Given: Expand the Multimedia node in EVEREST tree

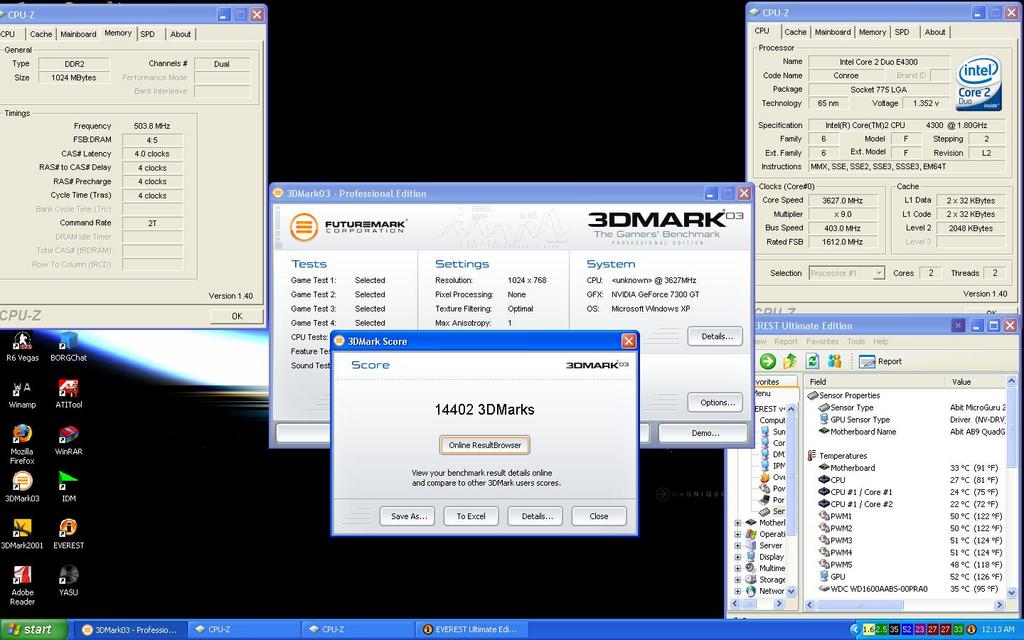Looking at the screenshot, I should [738, 568].
